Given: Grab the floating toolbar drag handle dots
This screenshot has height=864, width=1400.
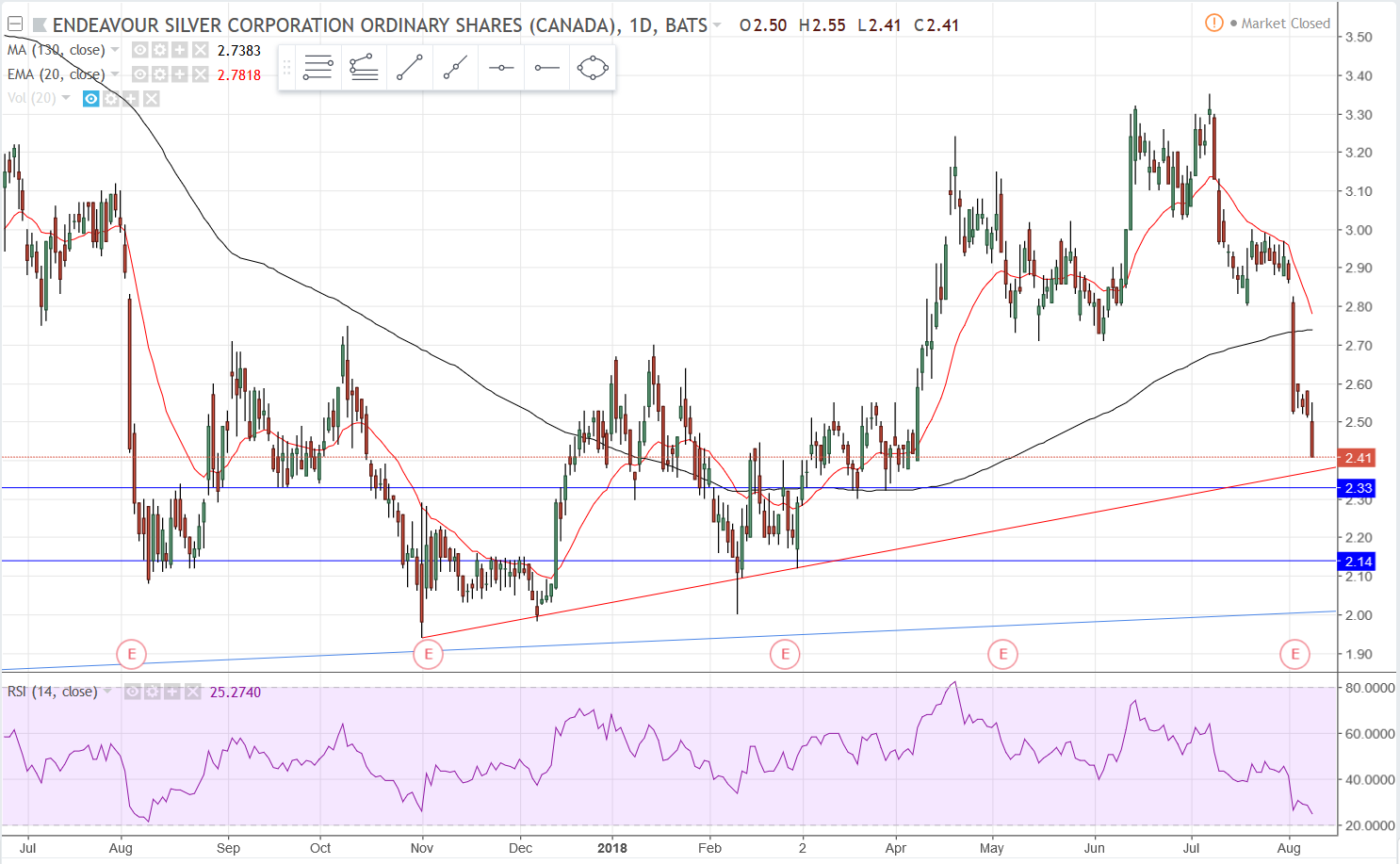Looking at the screenshot, I should point(287,68).
